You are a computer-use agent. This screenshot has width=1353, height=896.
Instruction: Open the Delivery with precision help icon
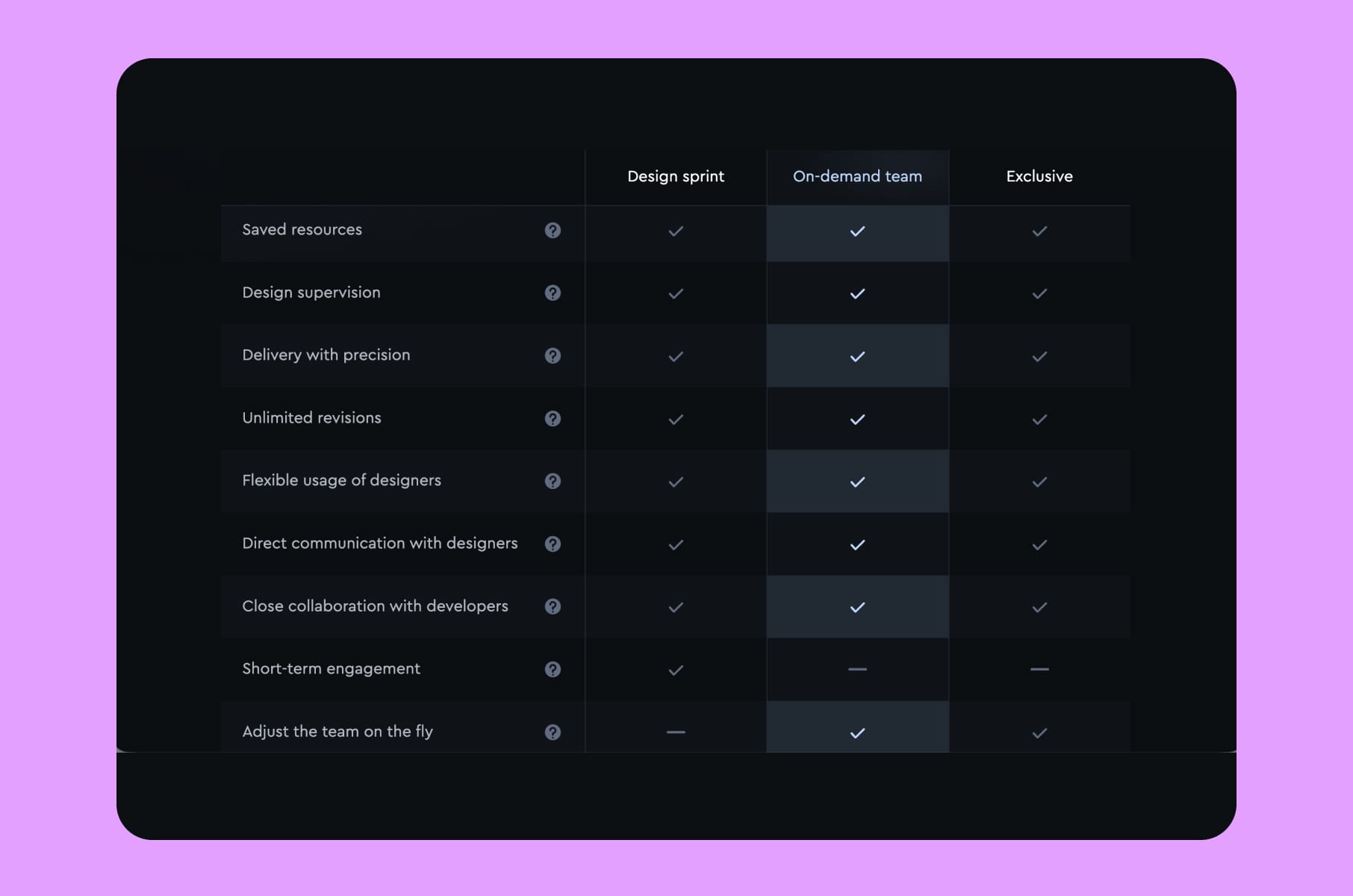point(553,356)
